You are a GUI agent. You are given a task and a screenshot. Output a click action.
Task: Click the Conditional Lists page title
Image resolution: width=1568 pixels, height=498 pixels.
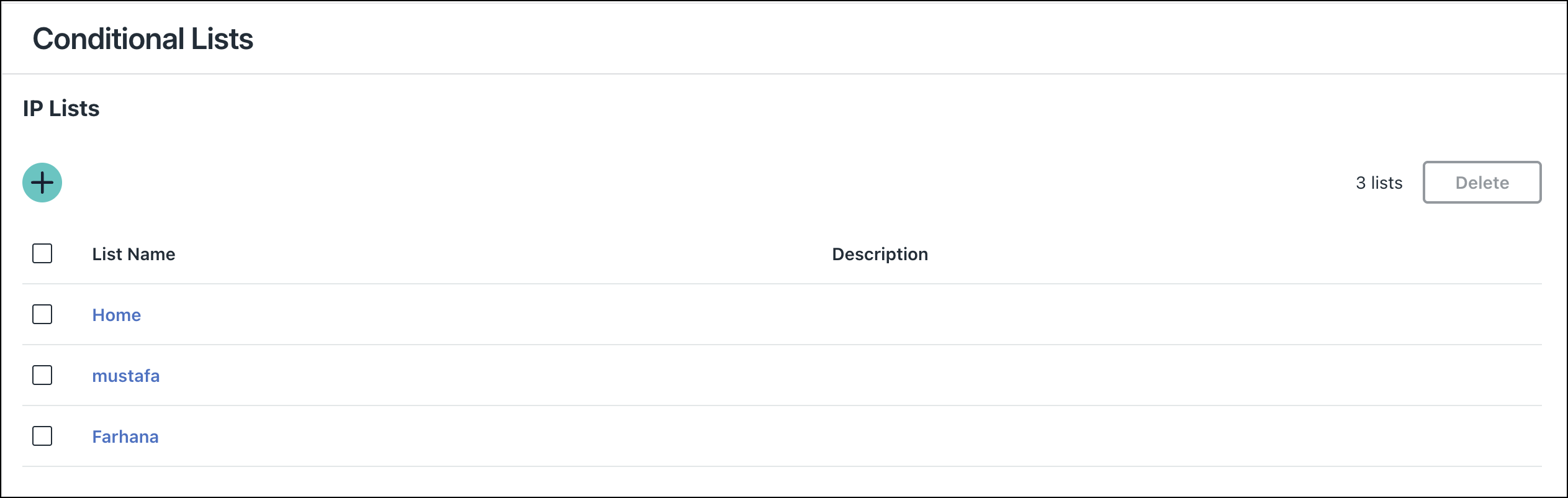click(x=143, y=39)
